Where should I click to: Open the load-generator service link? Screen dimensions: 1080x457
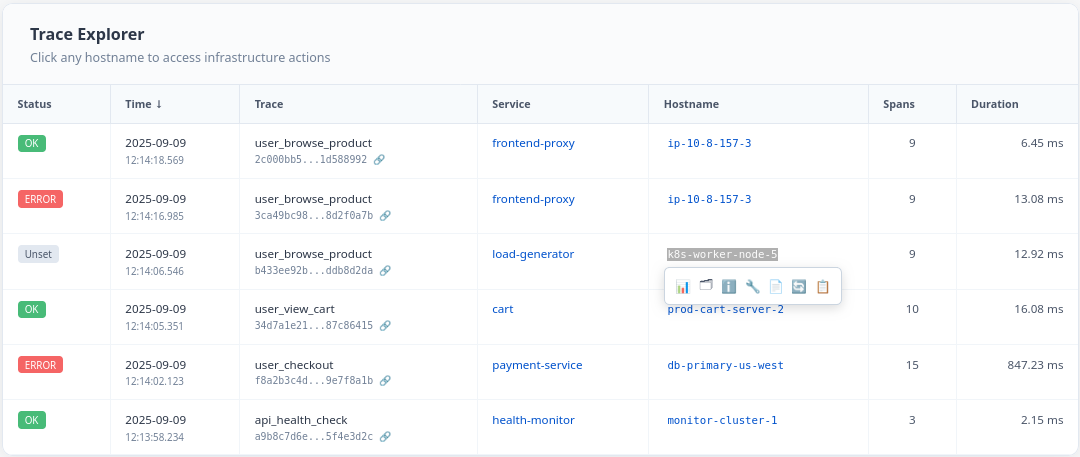click(x=533, y=254)
